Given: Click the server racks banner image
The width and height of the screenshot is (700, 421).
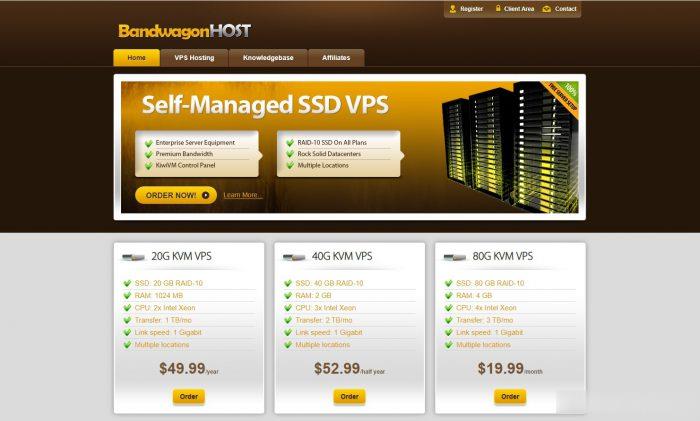Looking at the screenshot, I should click(509, 146).
